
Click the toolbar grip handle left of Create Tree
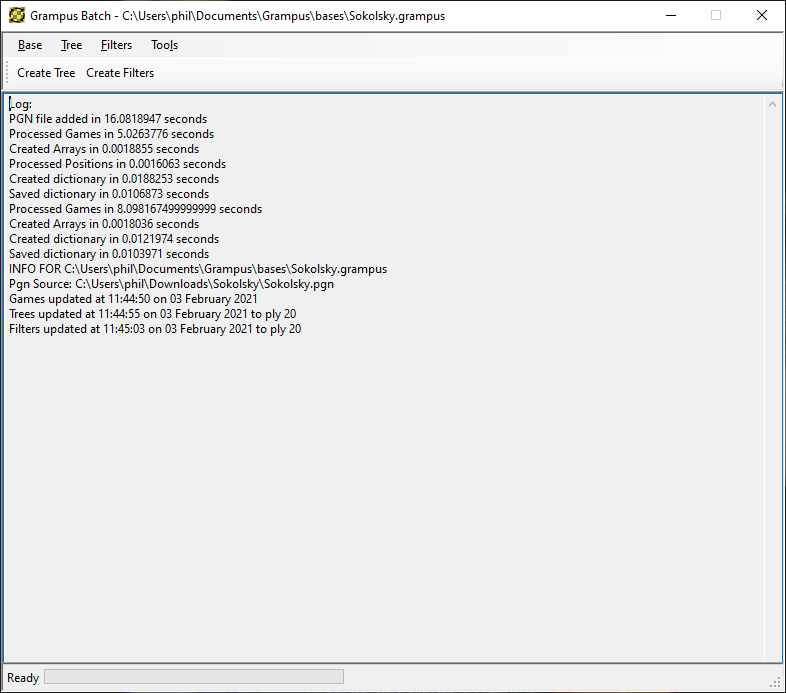point(8,73)
